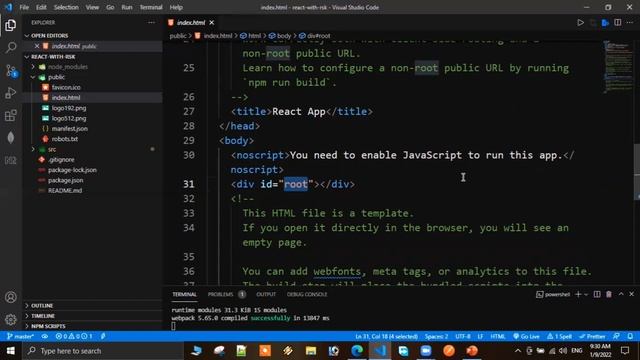Image resolution: width=640 pixels, height=360 pixels.
Task: Open the Search view in activity bar
Action: pyautogui.click(x=11, y=47)
